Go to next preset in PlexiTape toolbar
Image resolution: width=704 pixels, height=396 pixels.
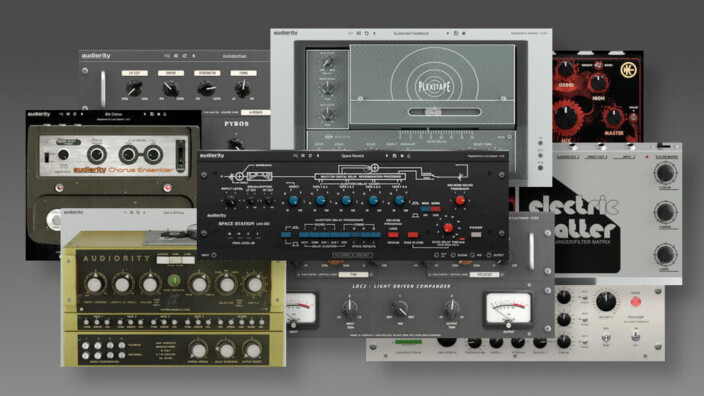tap(448, 33)
